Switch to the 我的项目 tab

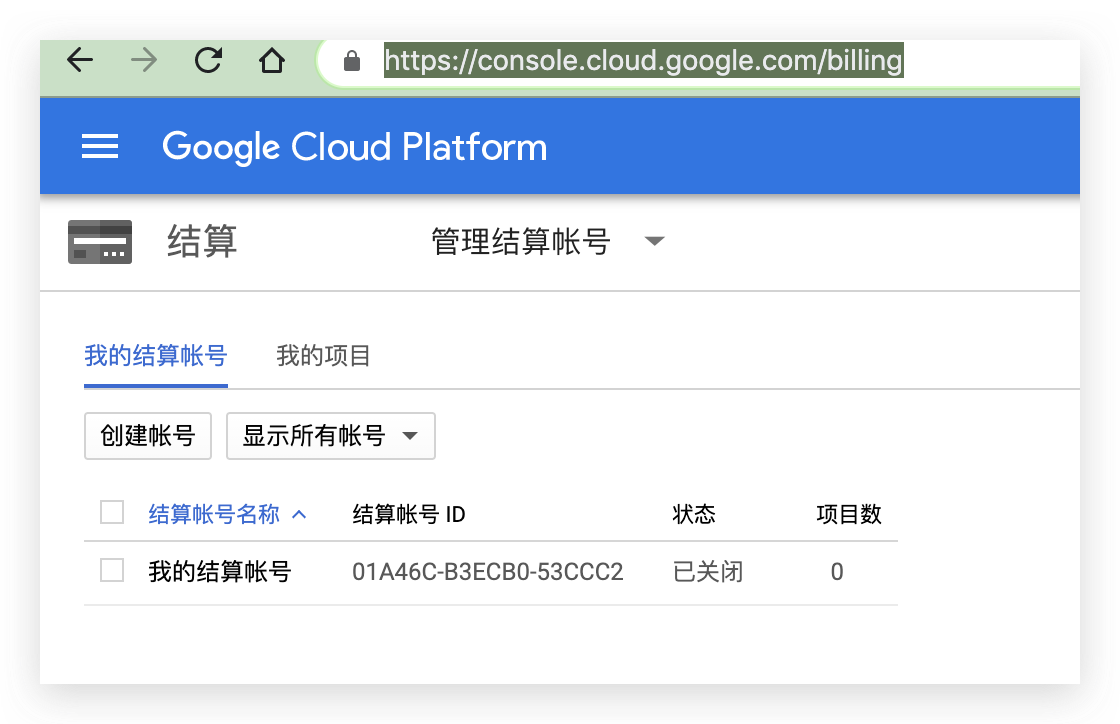[323, 356]
